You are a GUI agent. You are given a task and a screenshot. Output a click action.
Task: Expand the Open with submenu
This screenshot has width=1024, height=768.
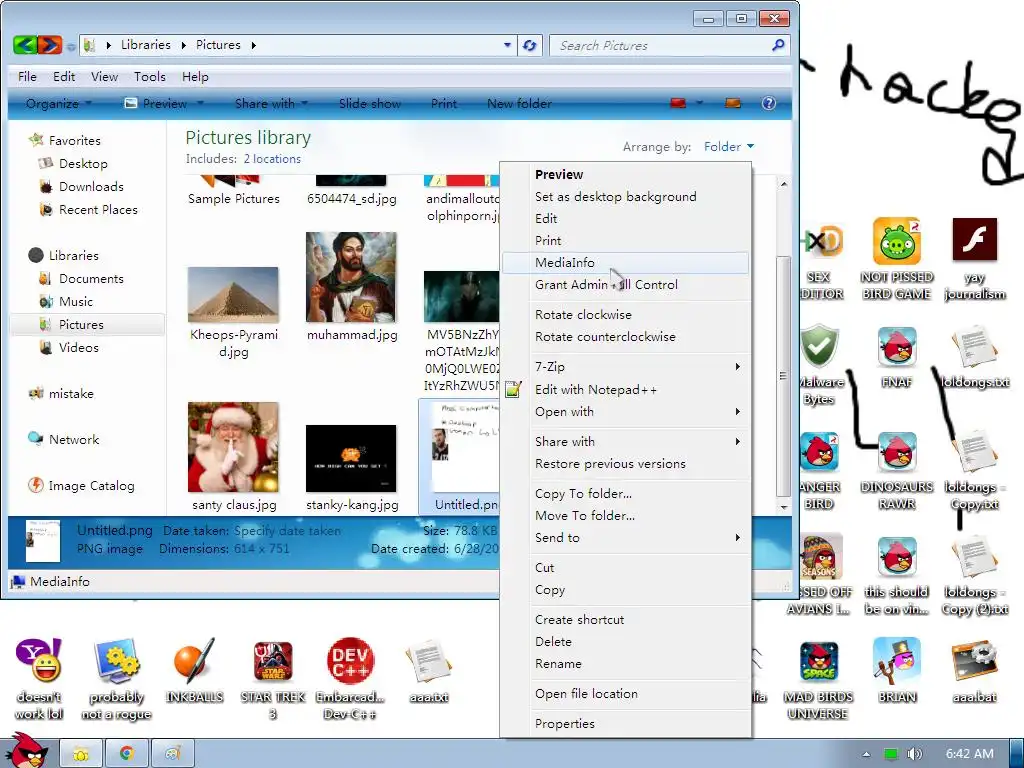tap(625, 412)
